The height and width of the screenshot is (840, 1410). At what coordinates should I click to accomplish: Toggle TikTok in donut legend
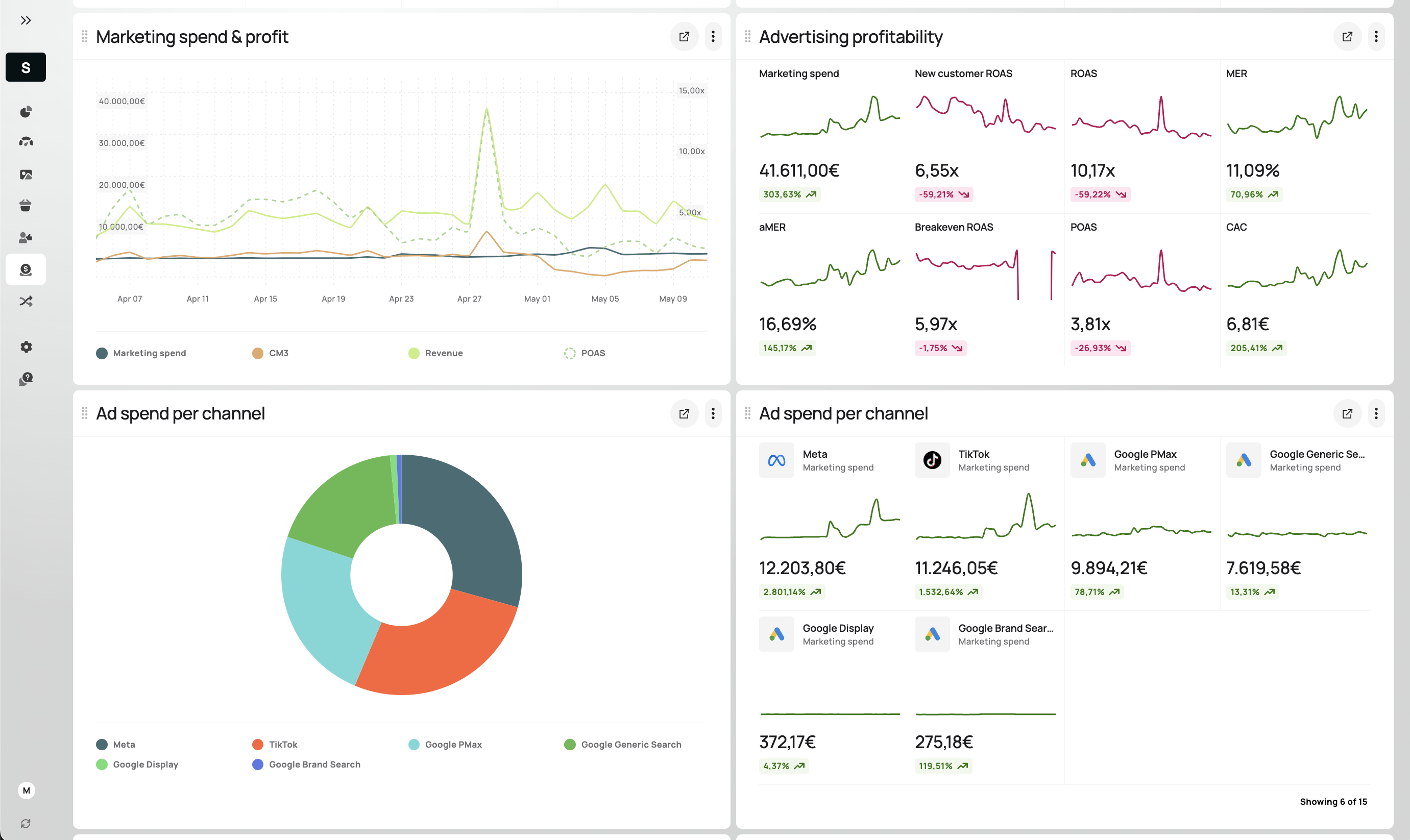click(x=275, y=745)
